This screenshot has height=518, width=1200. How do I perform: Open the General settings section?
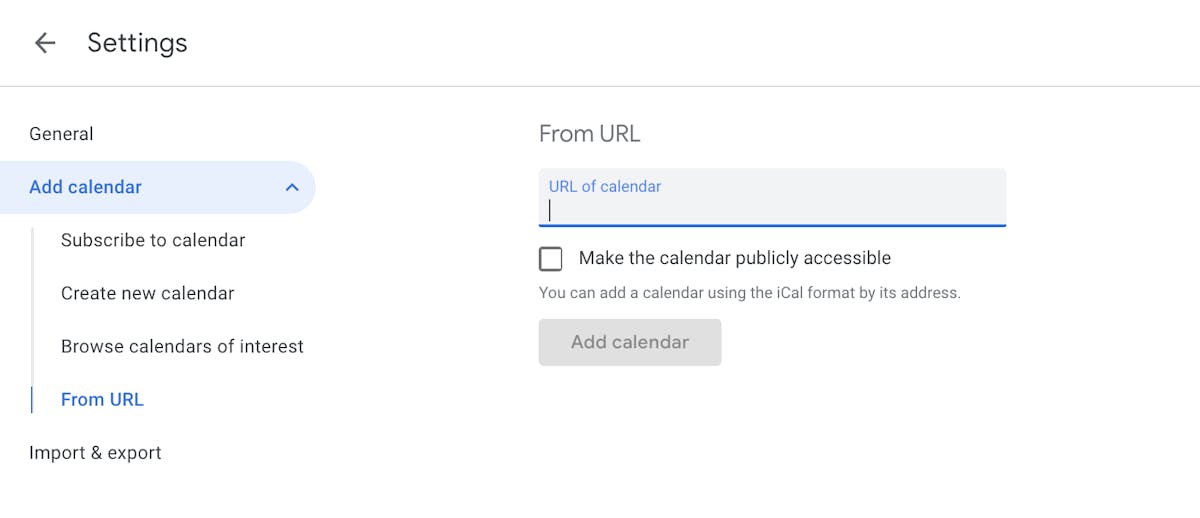tap(61, 134)
